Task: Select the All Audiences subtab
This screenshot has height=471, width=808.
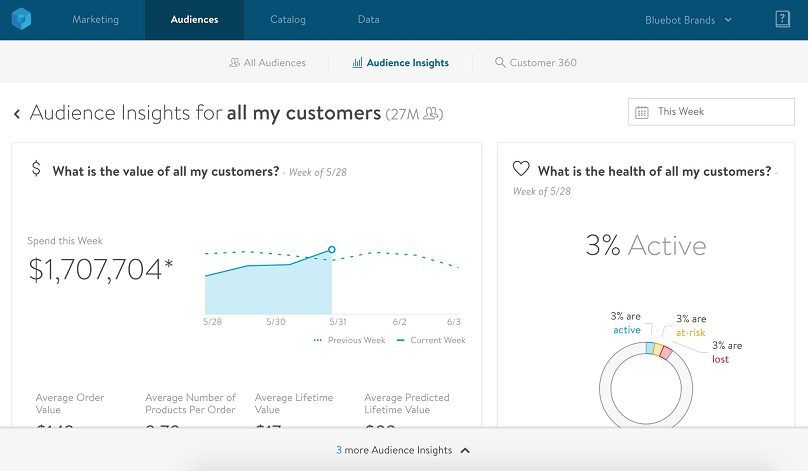Action: pyautogui.click(x=267, y=63)
